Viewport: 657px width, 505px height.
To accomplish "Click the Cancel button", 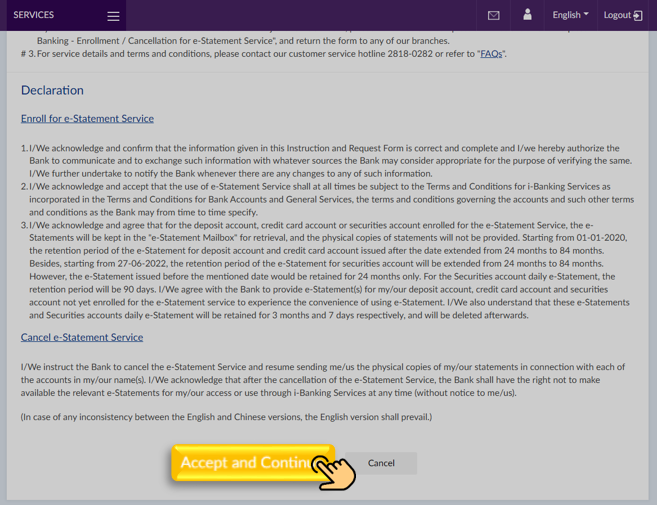I will 381,463.
